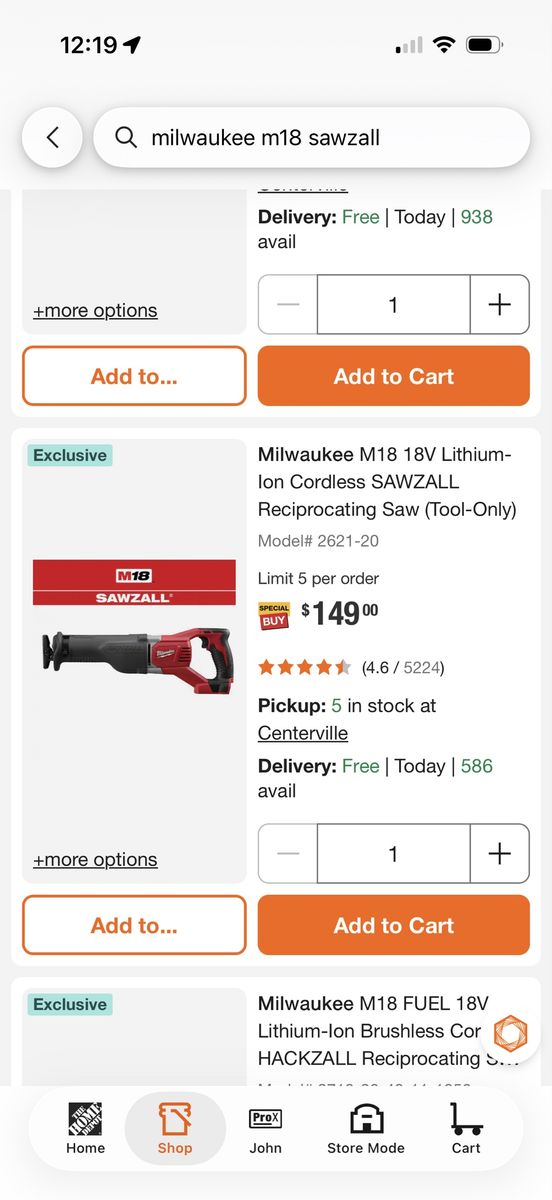Increase SAWZALL quantity with plus button
552x1200 pixels.
(499, 853)
